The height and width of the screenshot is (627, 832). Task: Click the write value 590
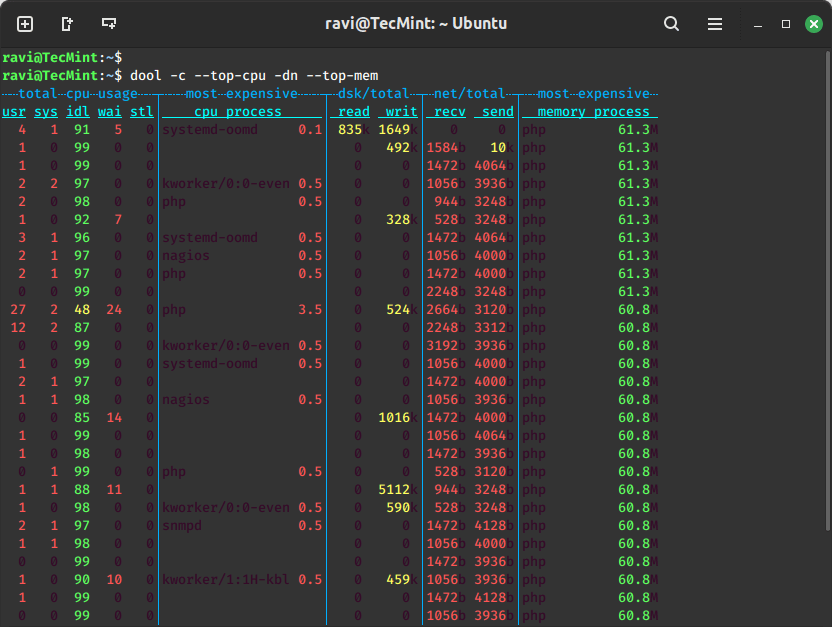[398, 507]
